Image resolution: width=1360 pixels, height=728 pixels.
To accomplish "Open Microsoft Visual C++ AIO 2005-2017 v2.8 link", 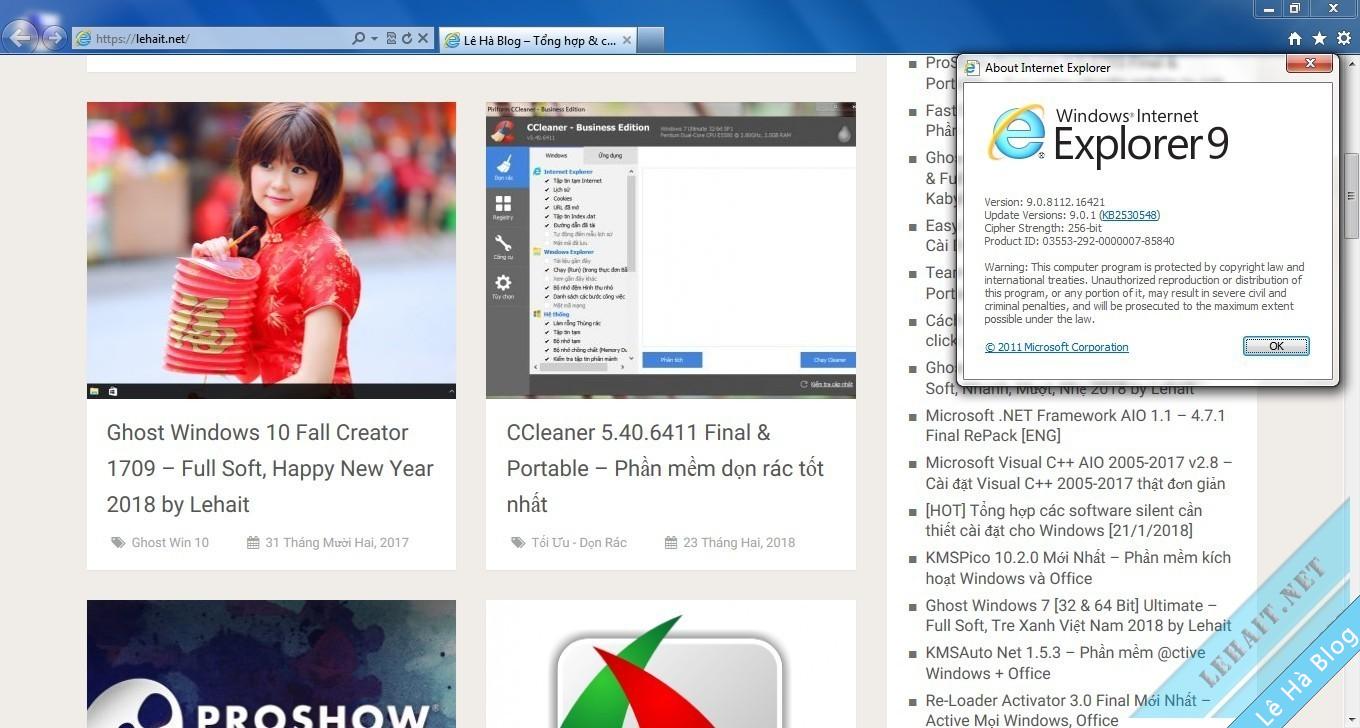I will click(x=1079, y=473).
